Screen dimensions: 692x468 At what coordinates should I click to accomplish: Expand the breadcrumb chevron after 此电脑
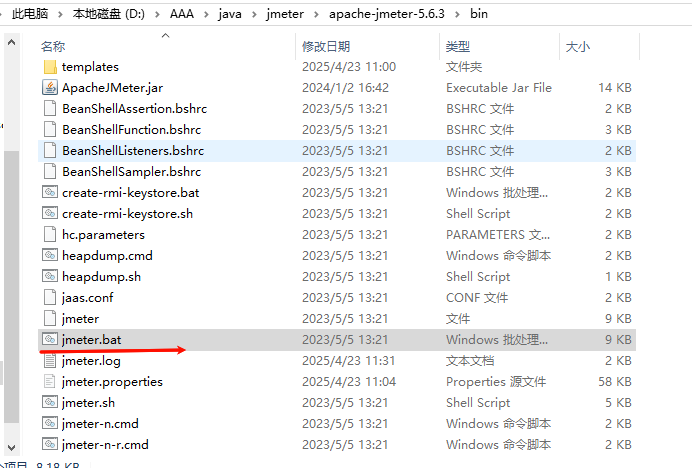[60, 14]
